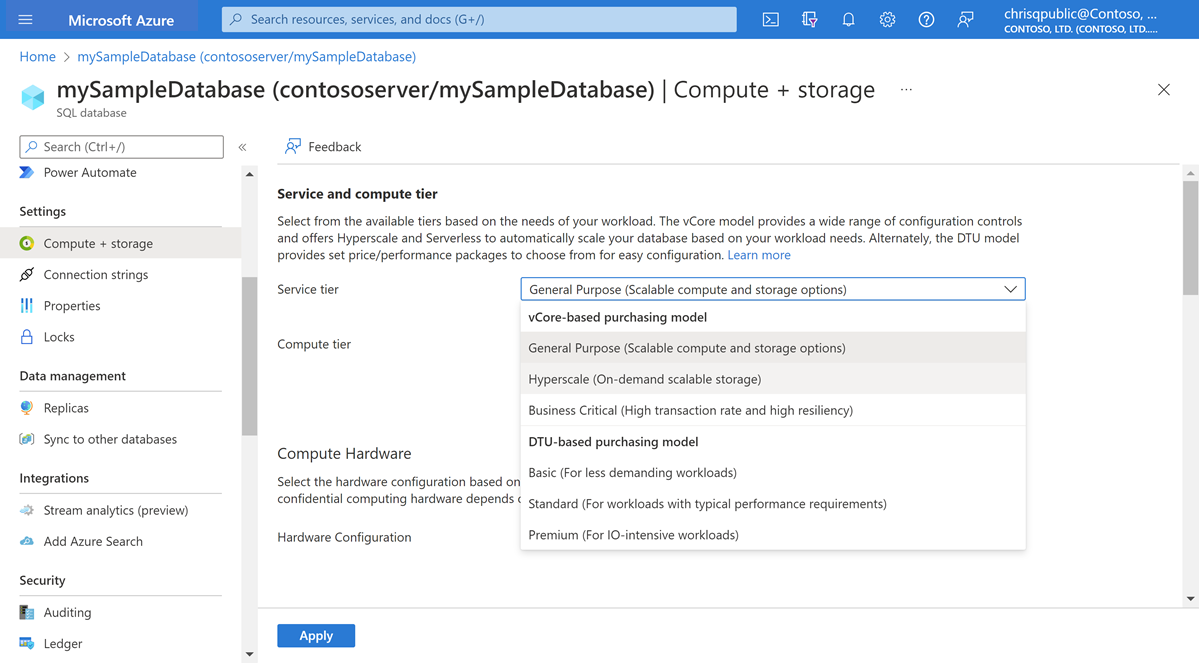This screenshot has height=663, width=1199.
Task: Click the Apply button
Action: 316,636
